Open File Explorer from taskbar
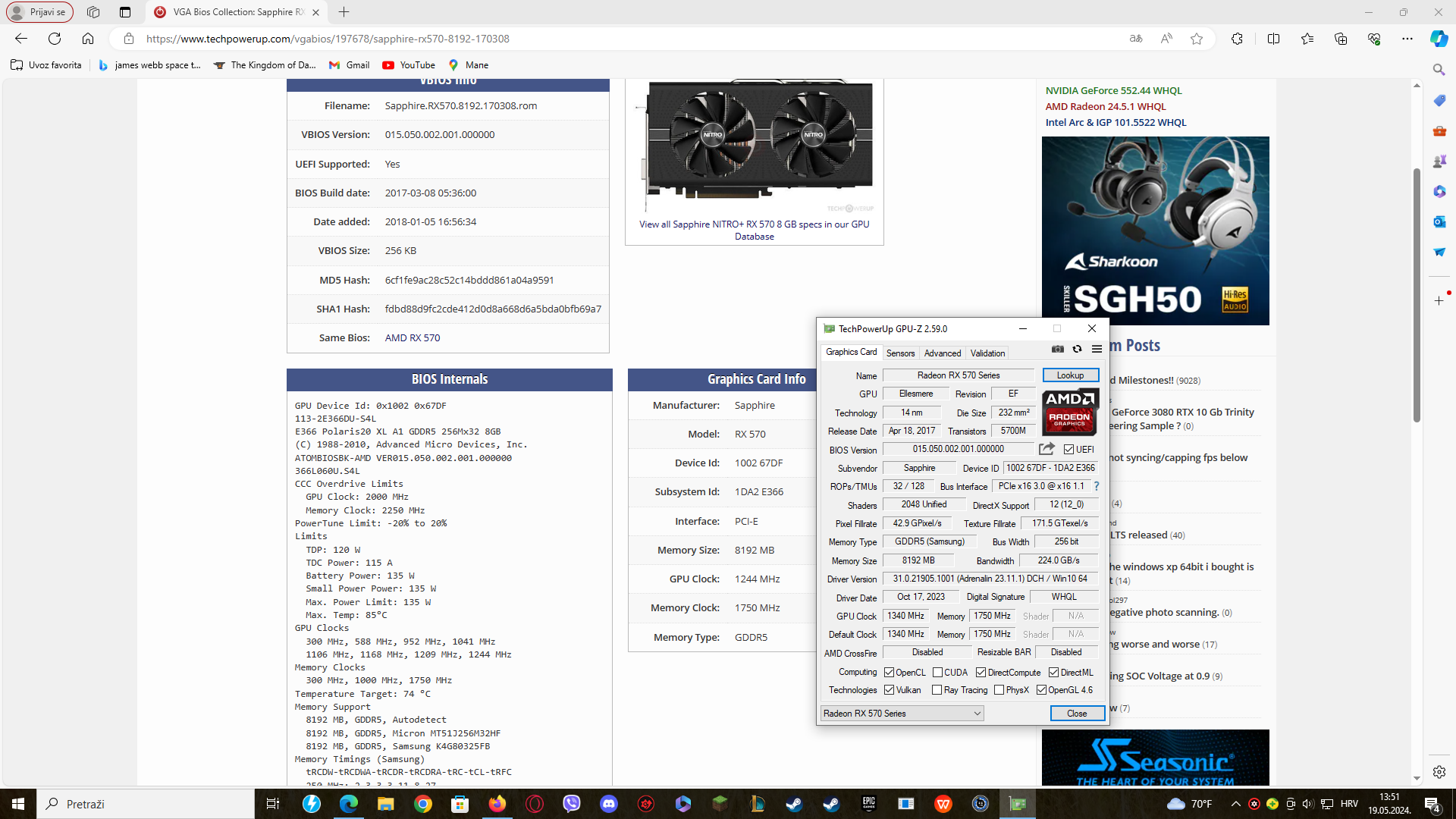1456x819 pixels. point(386,804)
